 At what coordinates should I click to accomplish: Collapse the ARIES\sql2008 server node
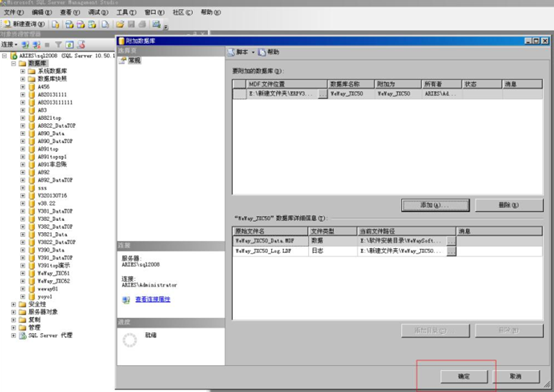coord(5,56)
